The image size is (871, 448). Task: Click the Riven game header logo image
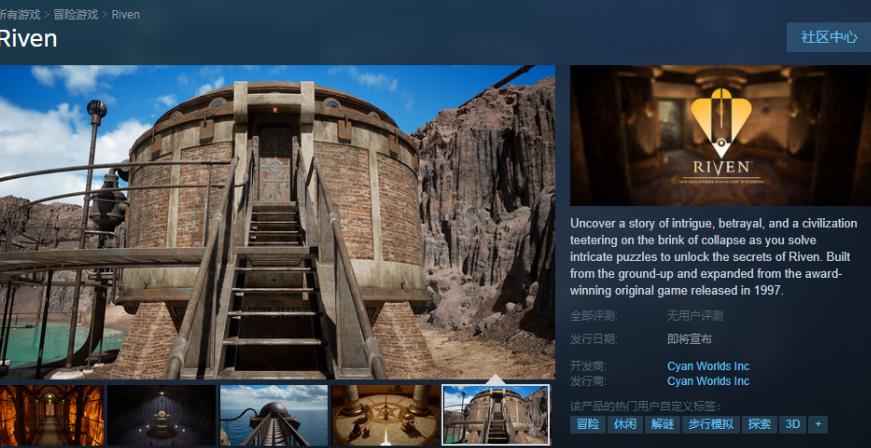[720, 135]
